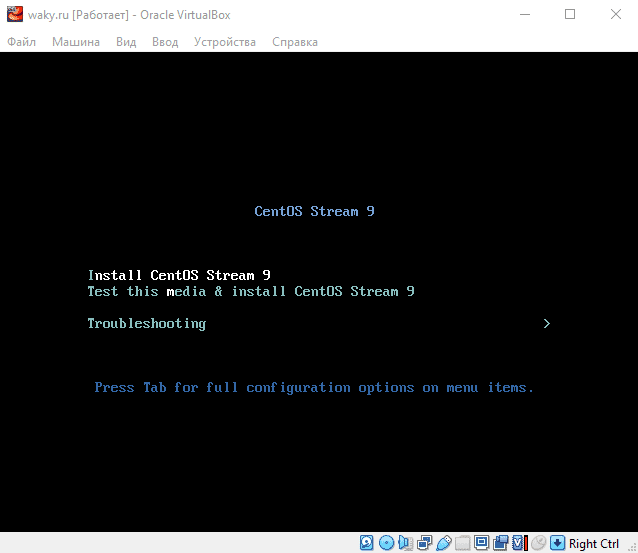The height and width of the screenshot is (553, 638).
Task: Open the Машина menu
Action: pos(76,42)
